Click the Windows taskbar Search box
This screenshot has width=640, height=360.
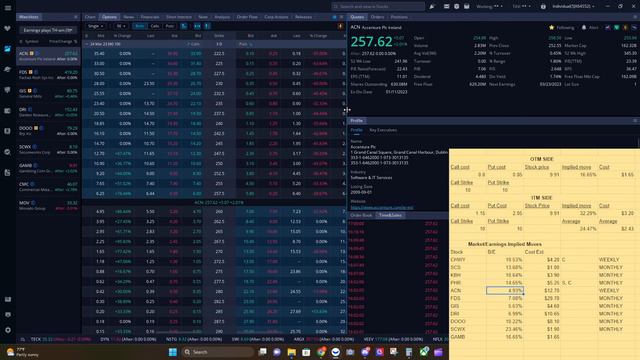[x=217, y=352]
